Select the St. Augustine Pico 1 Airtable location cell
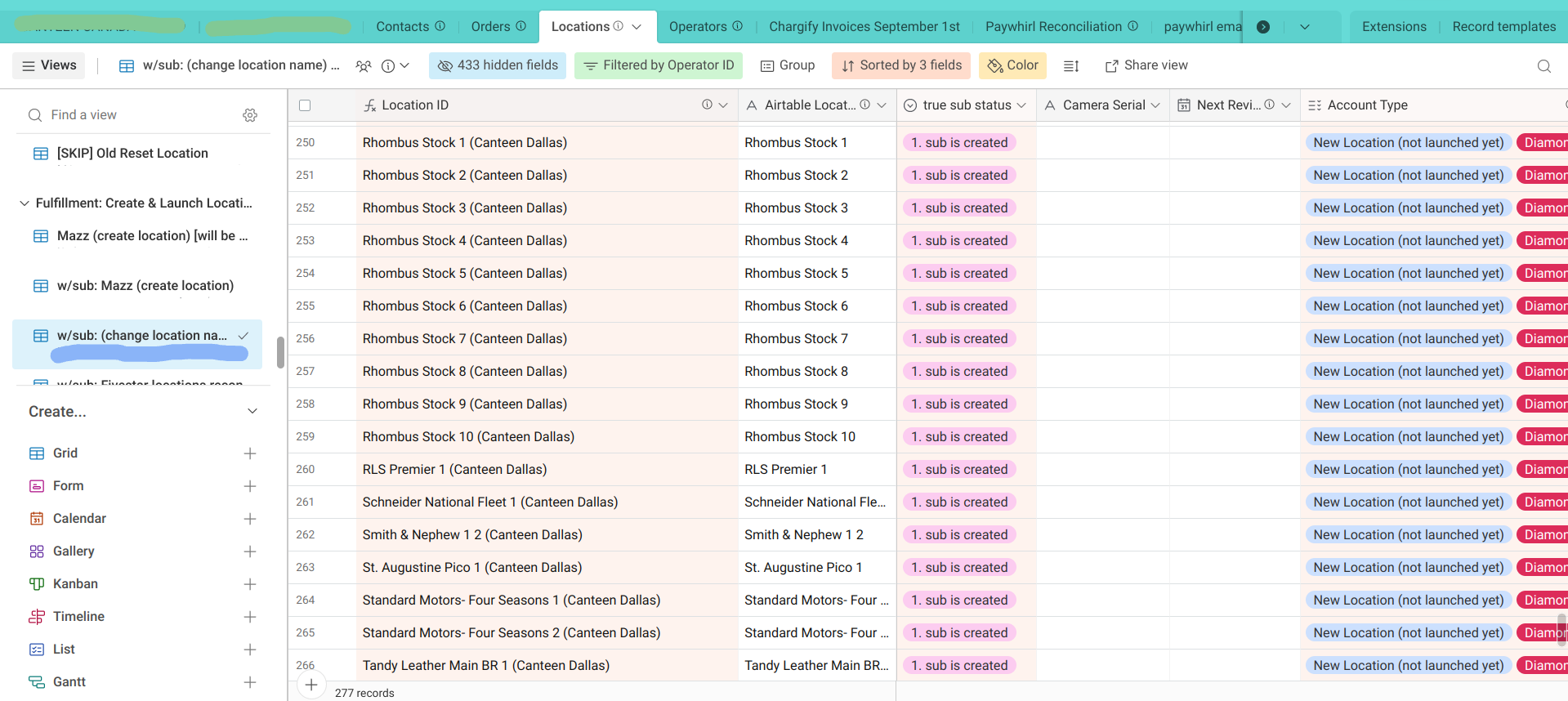1568x701 pixels. point(817,568)
